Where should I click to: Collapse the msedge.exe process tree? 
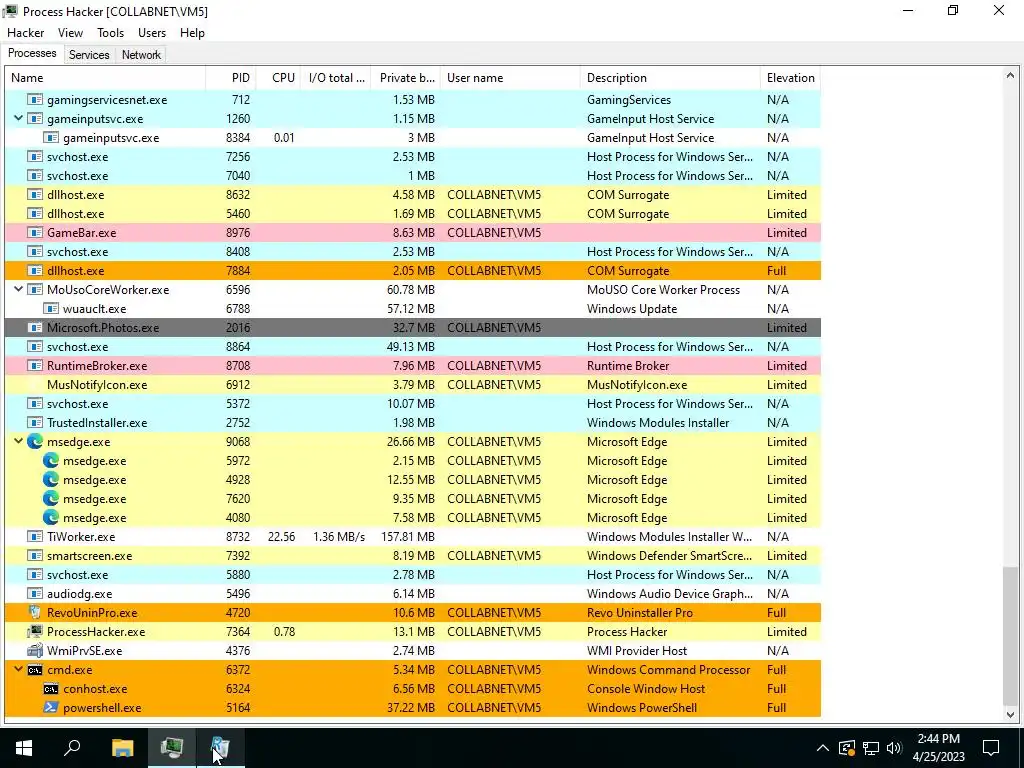18,441
